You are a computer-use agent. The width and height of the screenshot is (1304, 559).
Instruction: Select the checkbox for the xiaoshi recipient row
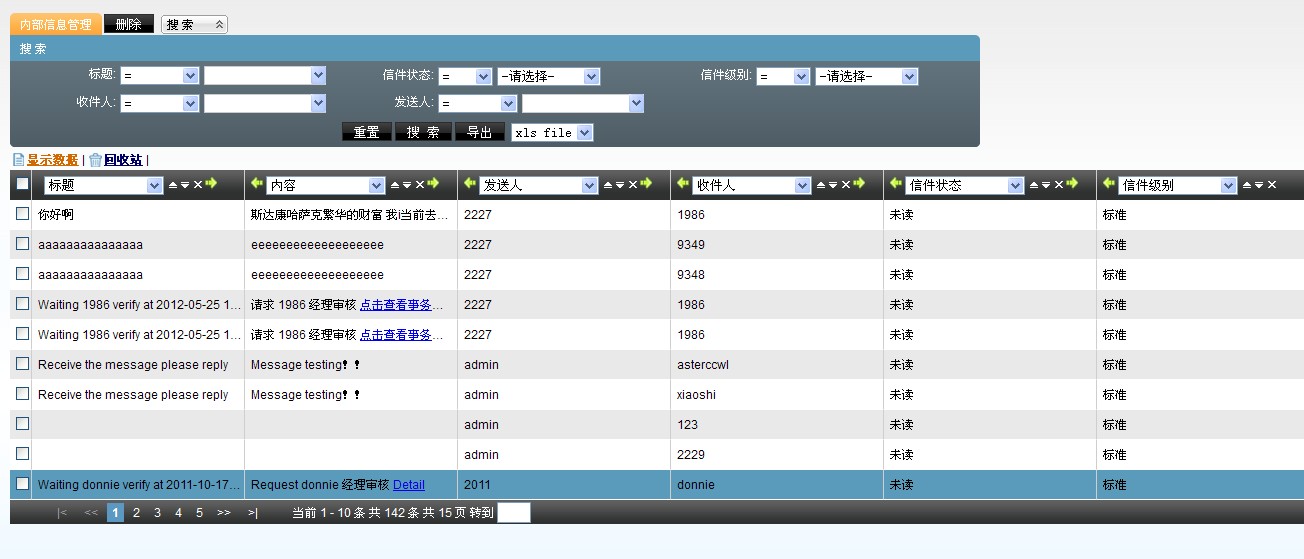pos(22,394)
